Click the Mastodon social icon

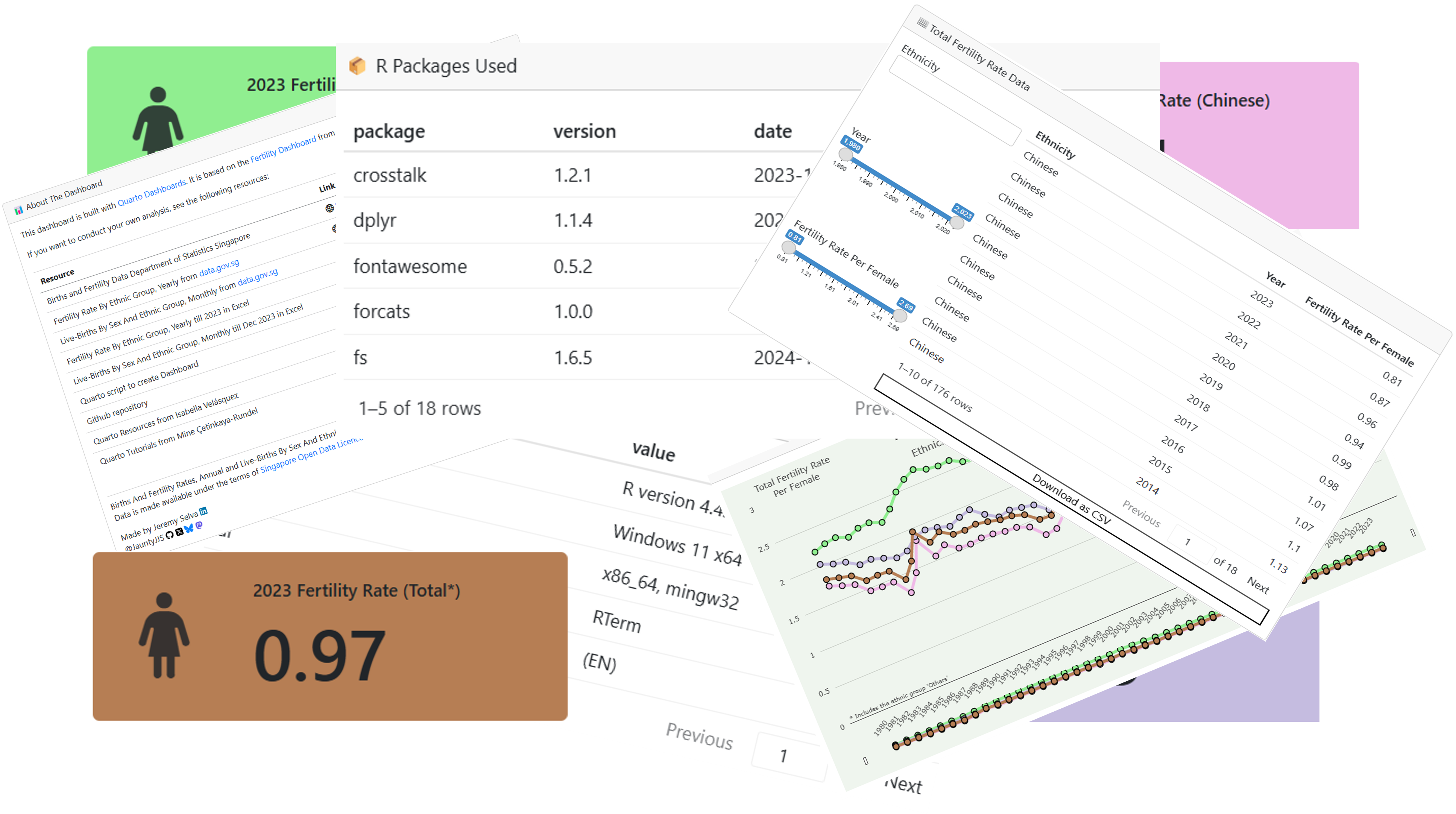pyautogui.click(x=199, y=525)
